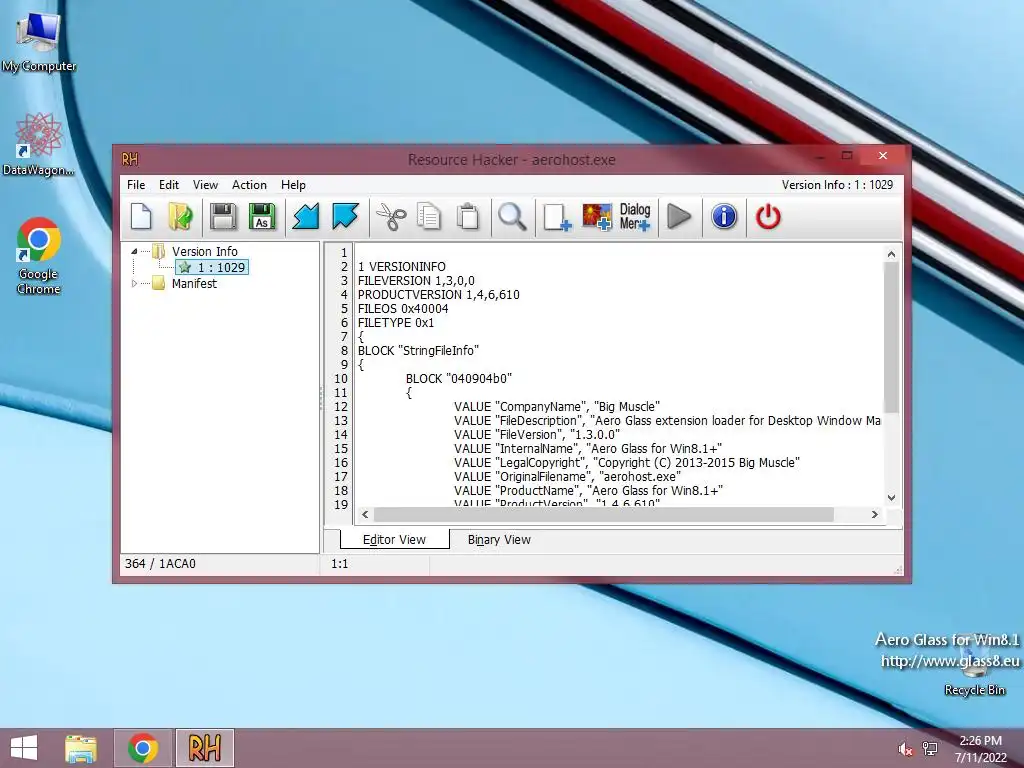Click the Add image resource icon

(597, 217)
